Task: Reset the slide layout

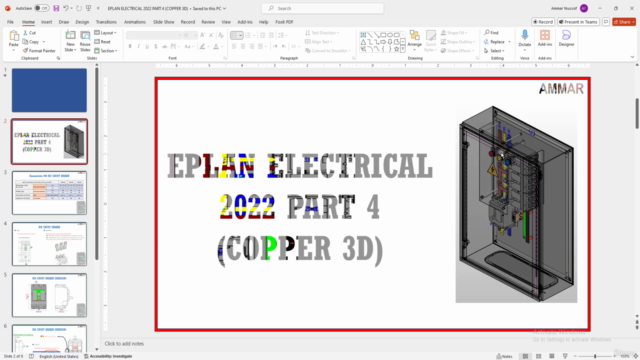Action: coord(102,42)
